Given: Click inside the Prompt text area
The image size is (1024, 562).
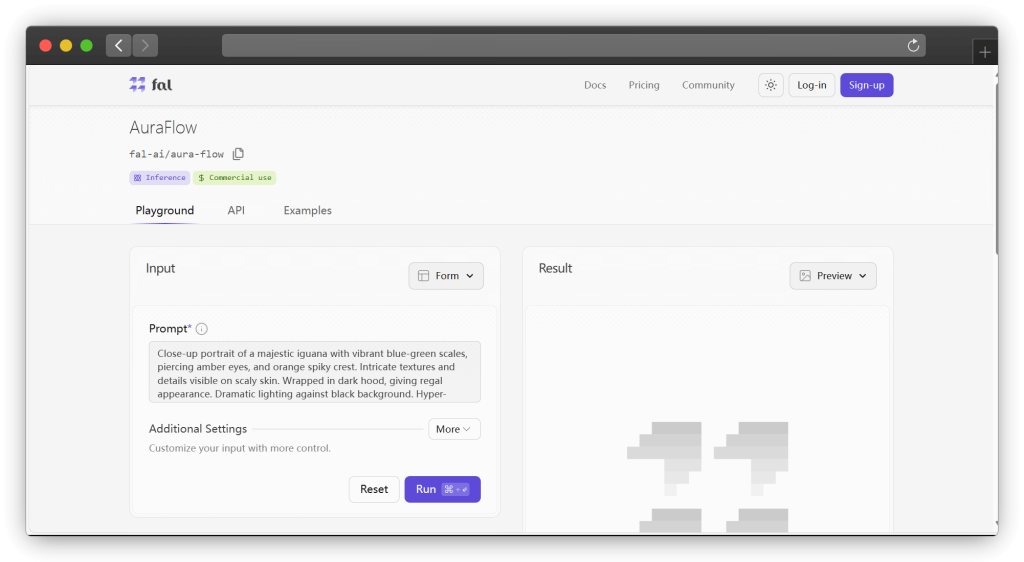Looking at the screenshot, I should pyautogui.click(x=314, y=372).
